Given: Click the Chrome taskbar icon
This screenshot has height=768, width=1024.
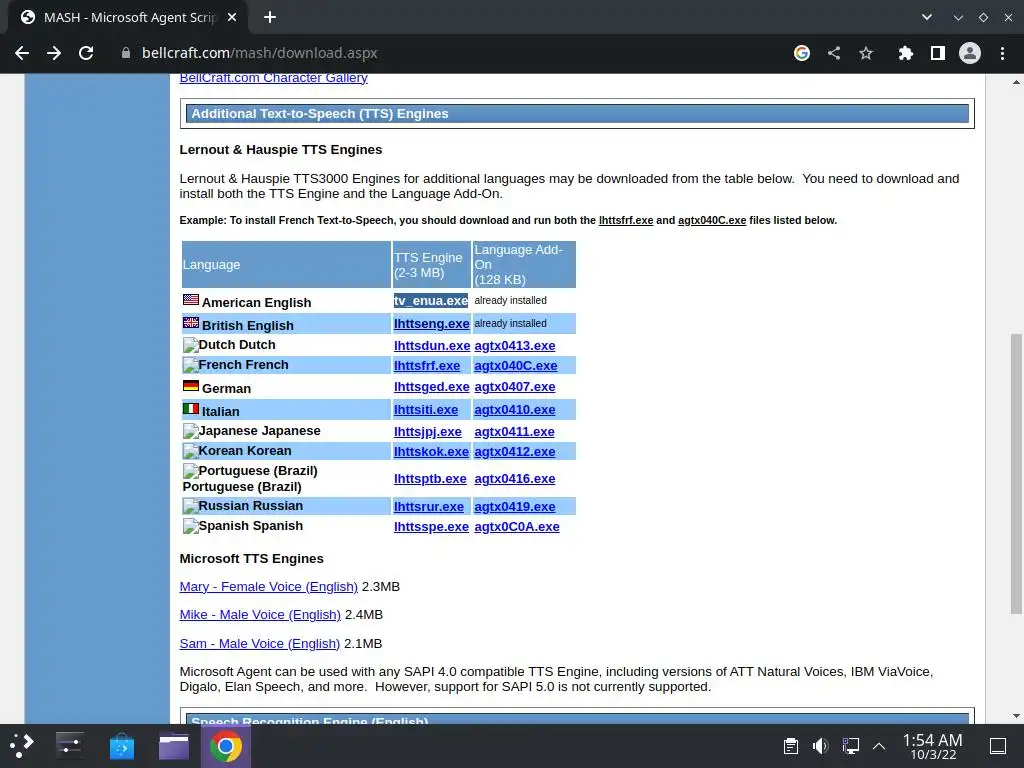Looking at the screenshot, I should (x=225, y=746).
